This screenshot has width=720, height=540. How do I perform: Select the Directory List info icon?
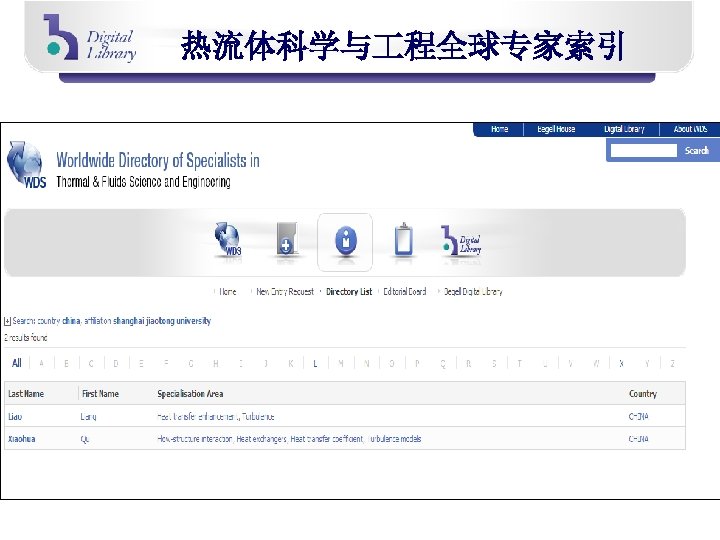coord(346,241)
